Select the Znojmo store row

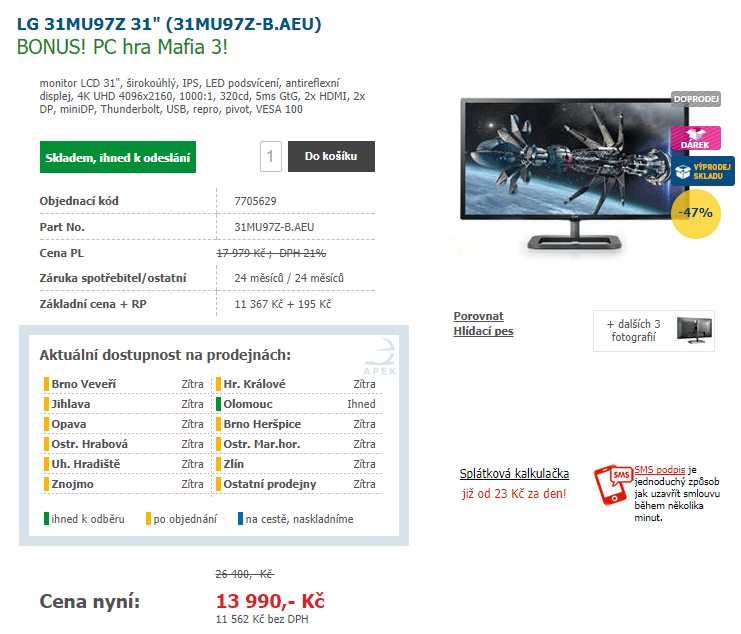[124, 484]
